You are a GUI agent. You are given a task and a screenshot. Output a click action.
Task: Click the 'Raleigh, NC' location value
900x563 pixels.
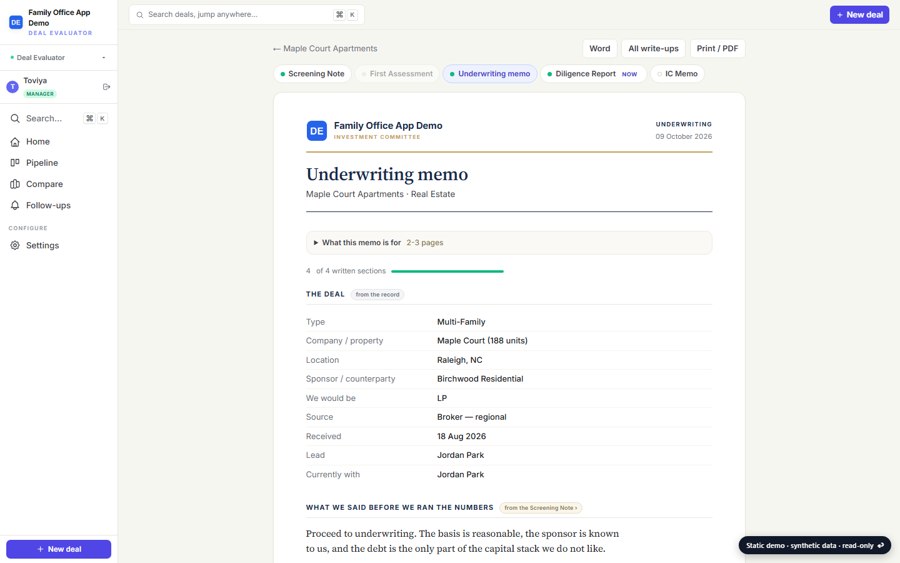(x=460, y=360)
